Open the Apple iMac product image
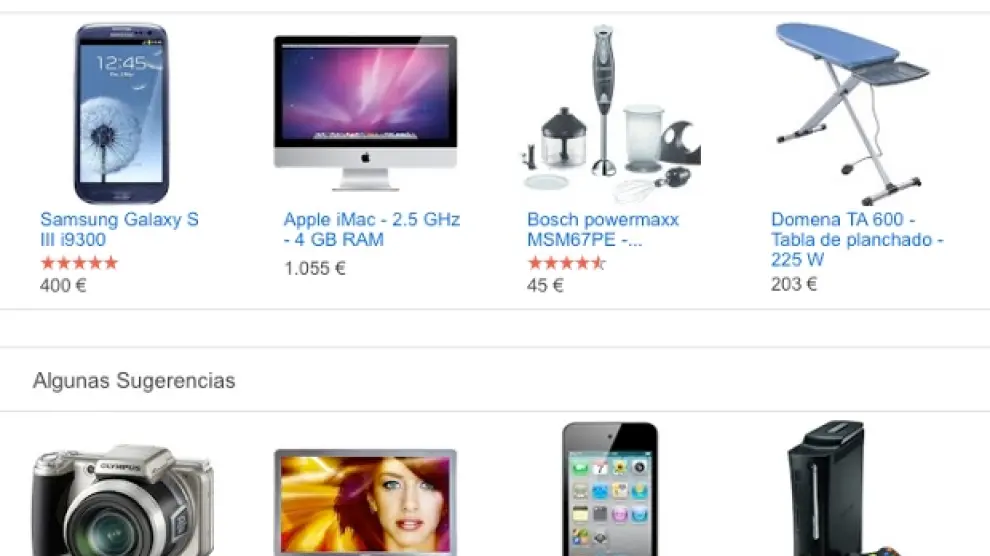This screenshot has width=990, height=556. pyautogui.click(x=365, y=112)
